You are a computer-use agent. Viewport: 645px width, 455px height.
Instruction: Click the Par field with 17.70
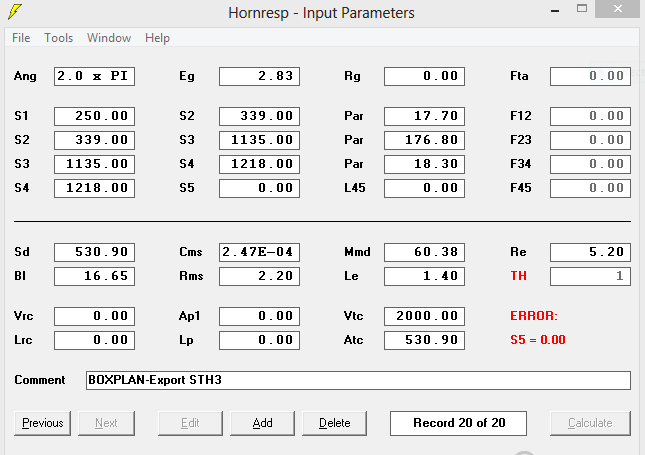[425, 116]
